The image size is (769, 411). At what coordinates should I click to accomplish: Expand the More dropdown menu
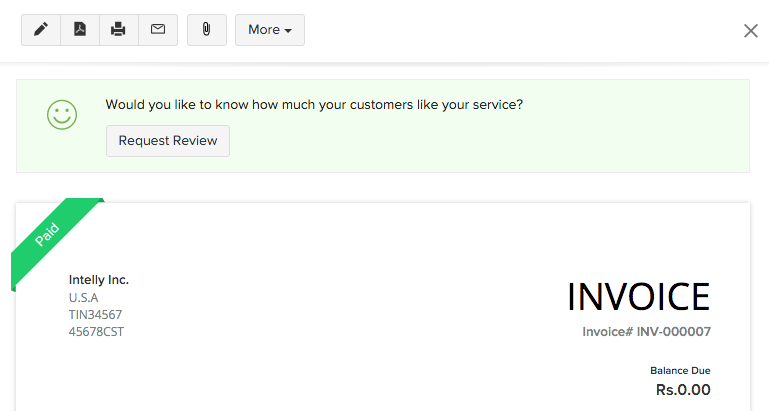click(x=270, y=30)
